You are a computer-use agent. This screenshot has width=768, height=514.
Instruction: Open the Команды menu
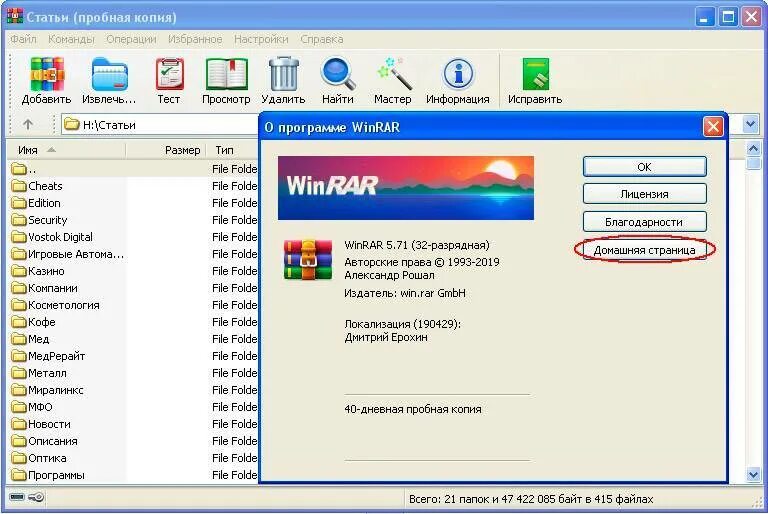pyautogui.click(x=71, y=39)
